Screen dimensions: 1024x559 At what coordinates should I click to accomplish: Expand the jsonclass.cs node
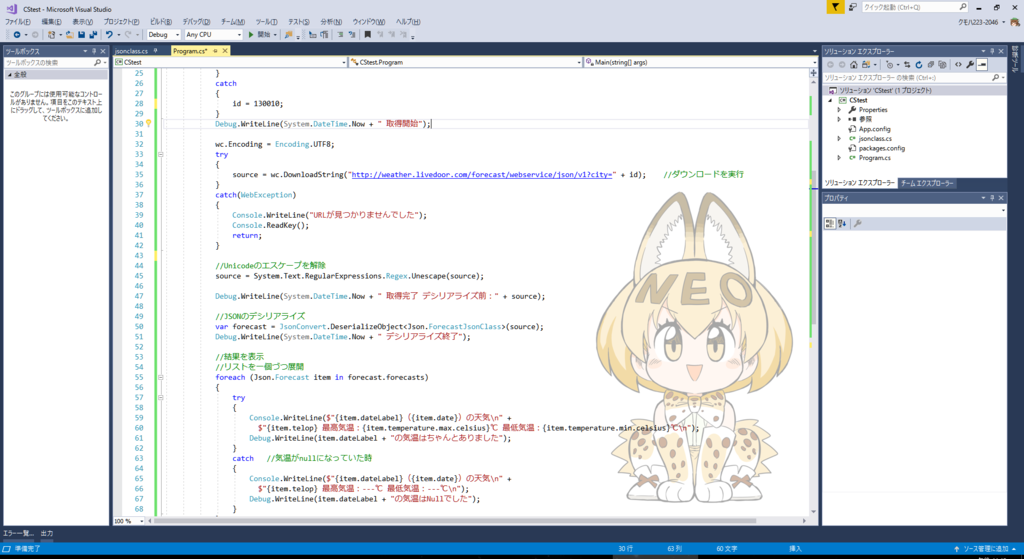point(839,138)
